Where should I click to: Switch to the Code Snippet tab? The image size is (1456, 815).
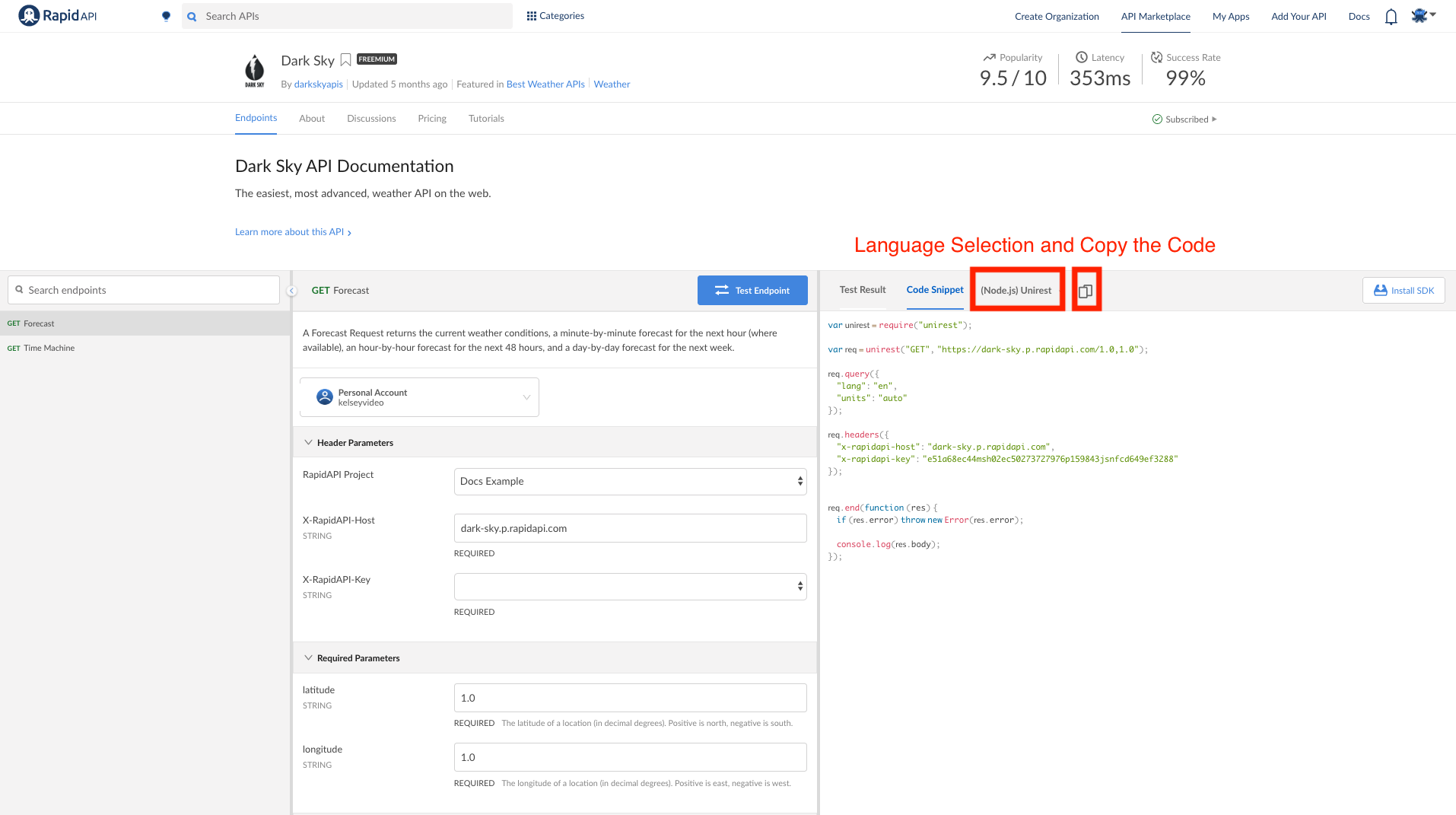935,290
